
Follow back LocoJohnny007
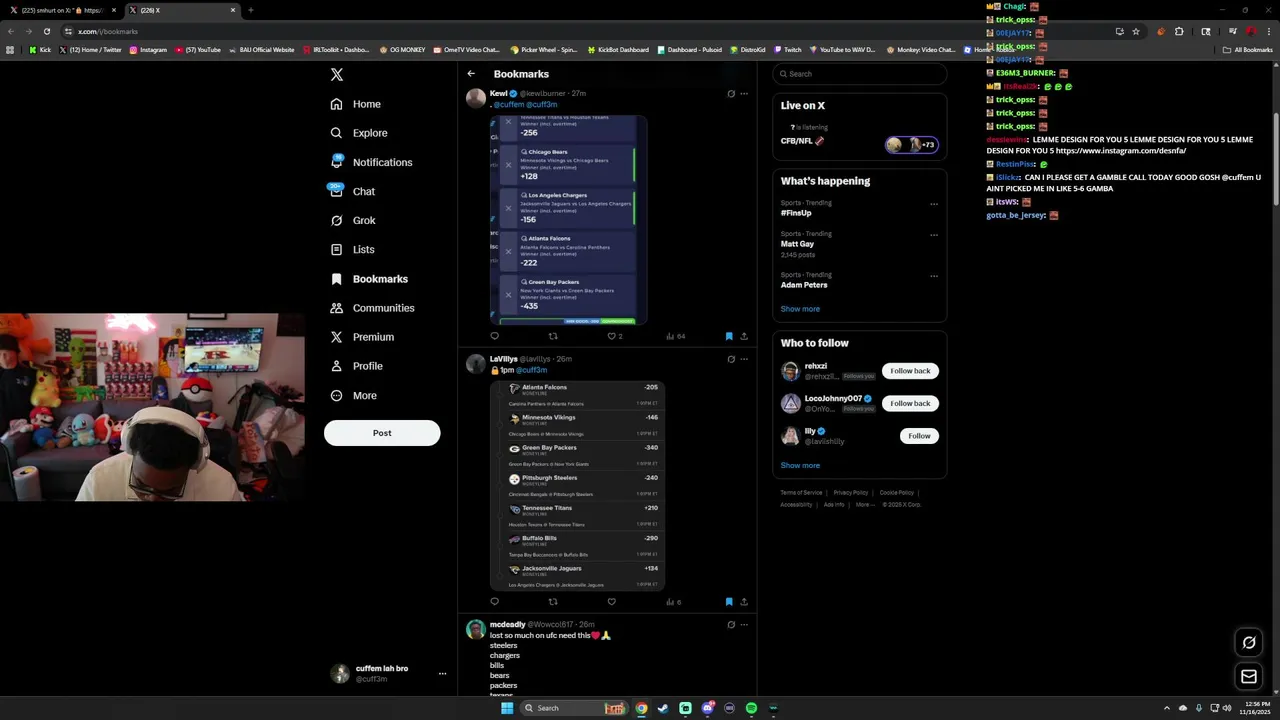tap(910, 403)
